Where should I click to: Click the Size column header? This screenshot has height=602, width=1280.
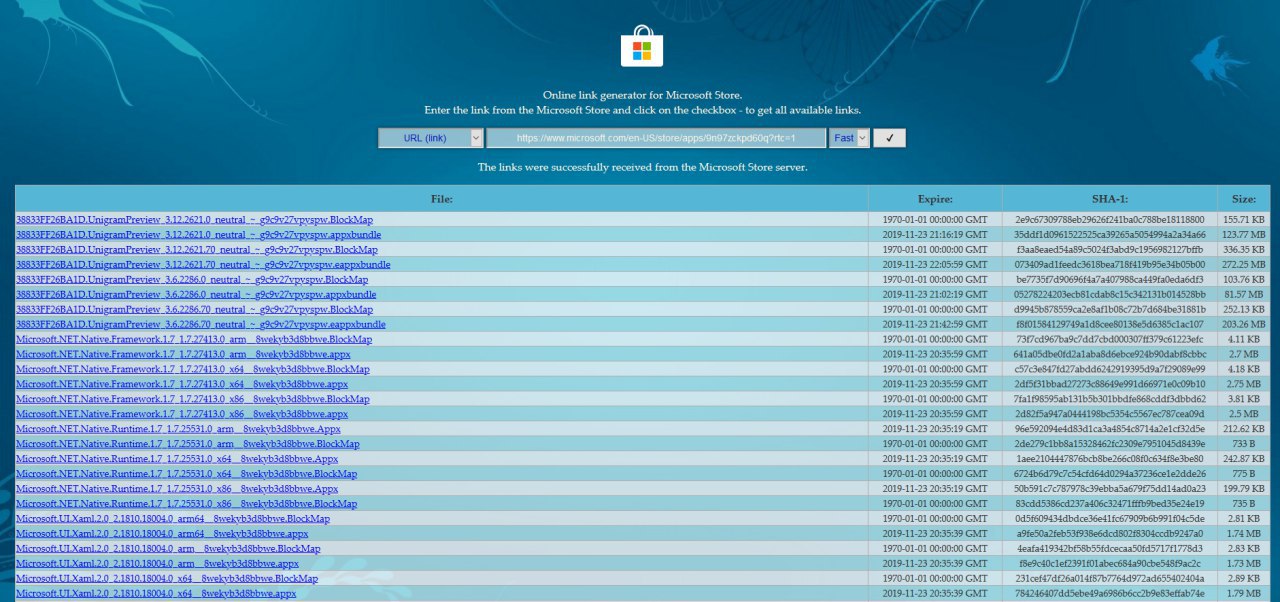coord(1245,199)
